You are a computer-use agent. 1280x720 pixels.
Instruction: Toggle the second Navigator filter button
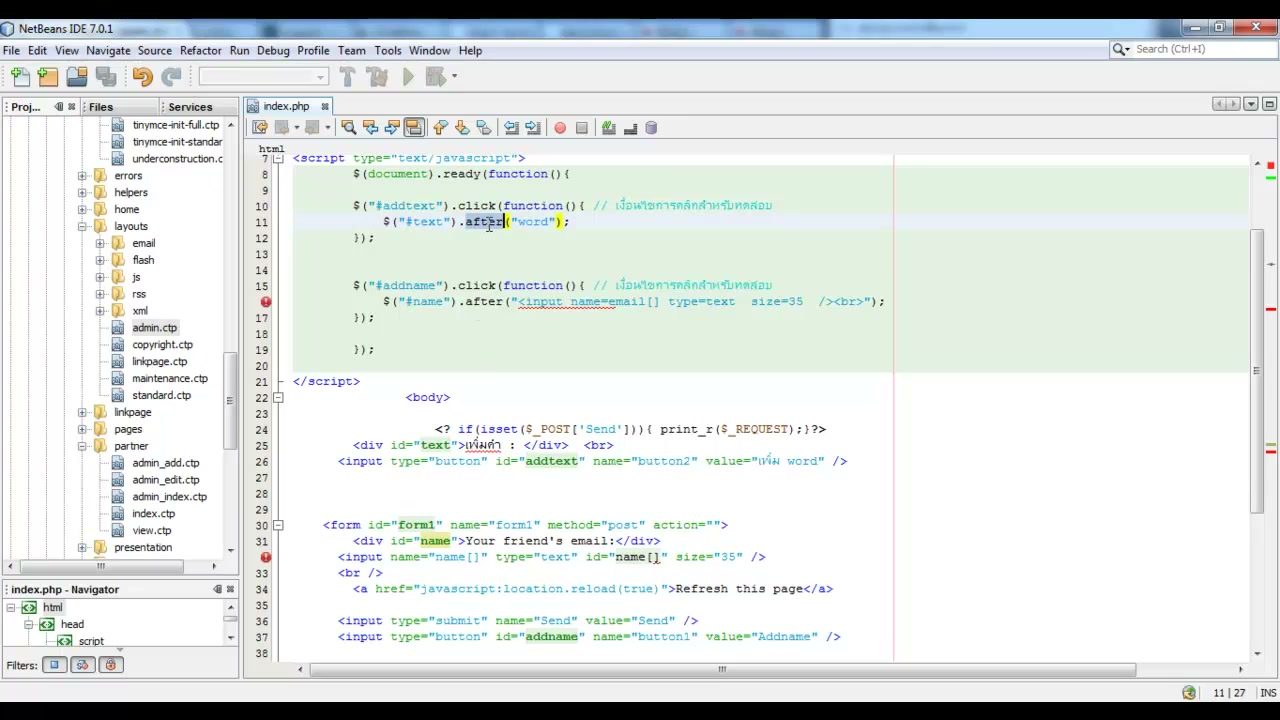pyautogui.click(x=82, y=665)
